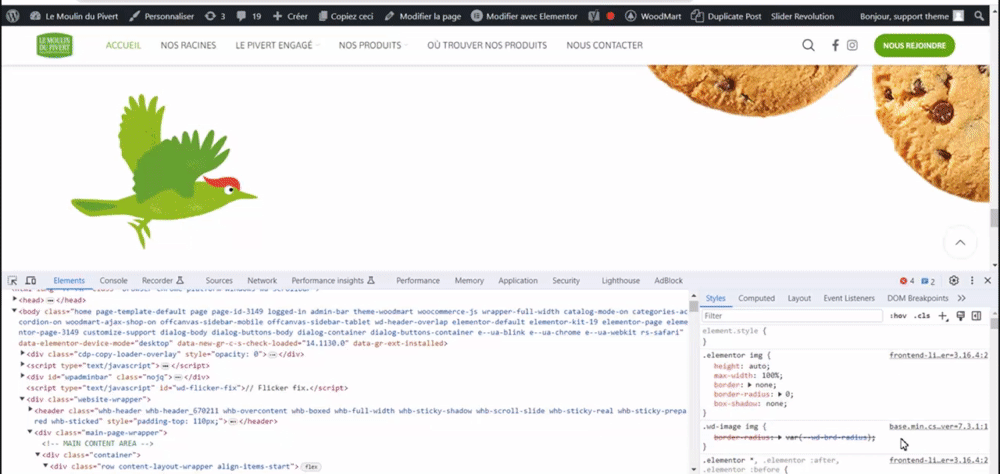Switch to the Console tab
The width and height of the screenshot is (1000, 474).
114,281
